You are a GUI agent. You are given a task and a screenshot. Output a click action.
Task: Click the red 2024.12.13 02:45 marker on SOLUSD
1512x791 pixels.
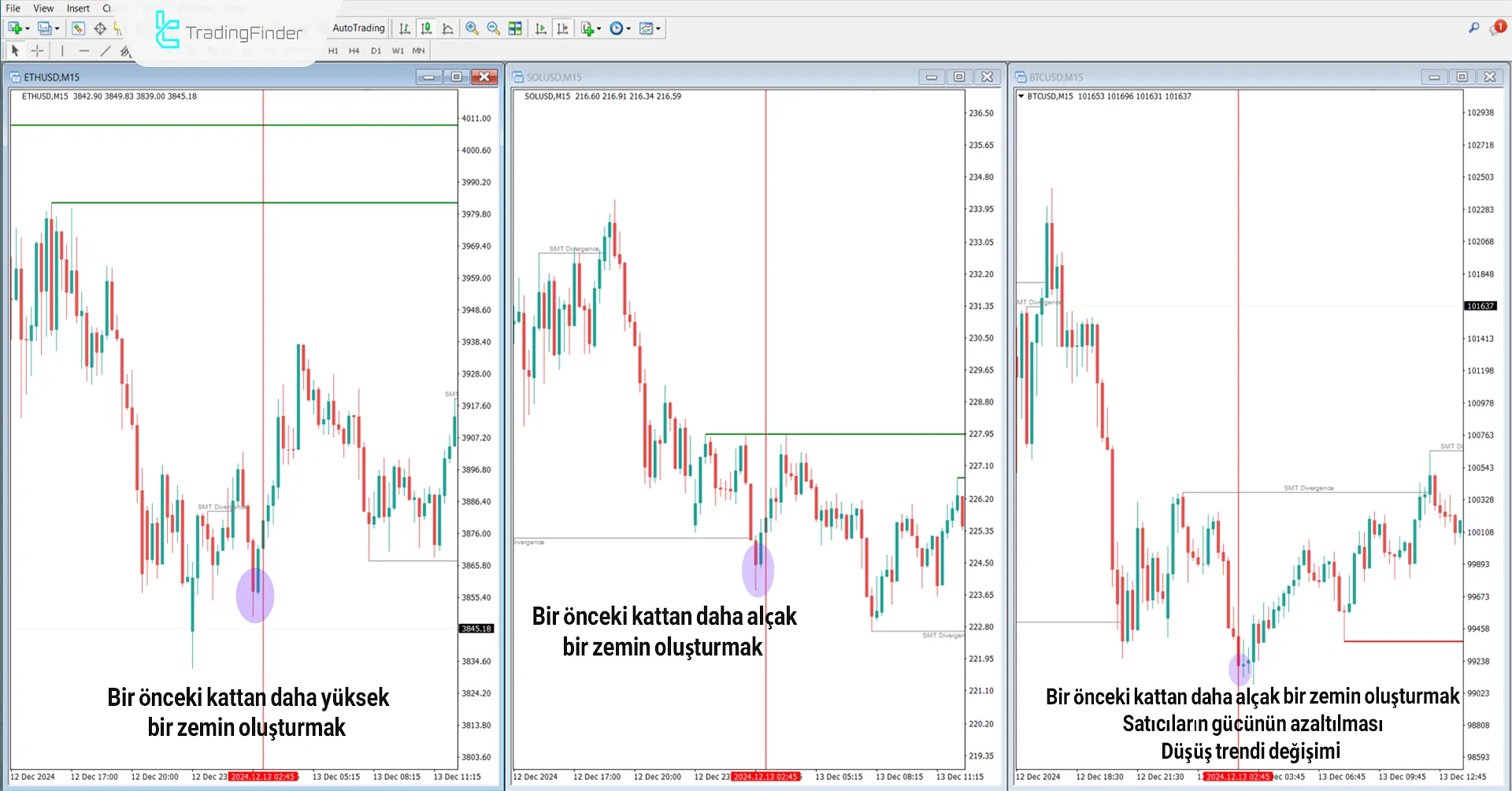pyautogui.click(x=765, y=777)
